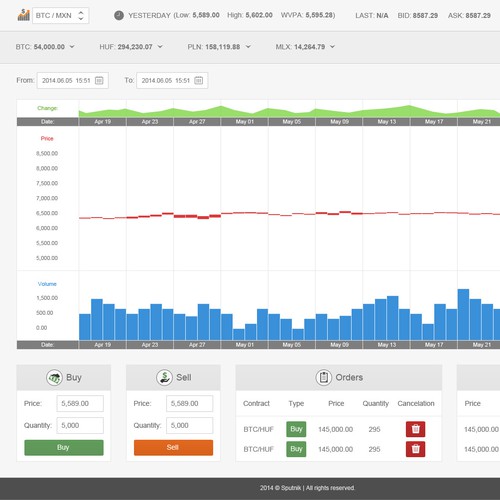Click the green Buy submit button
The width and height of the screenshot is (500, 500).
(64, 447)
